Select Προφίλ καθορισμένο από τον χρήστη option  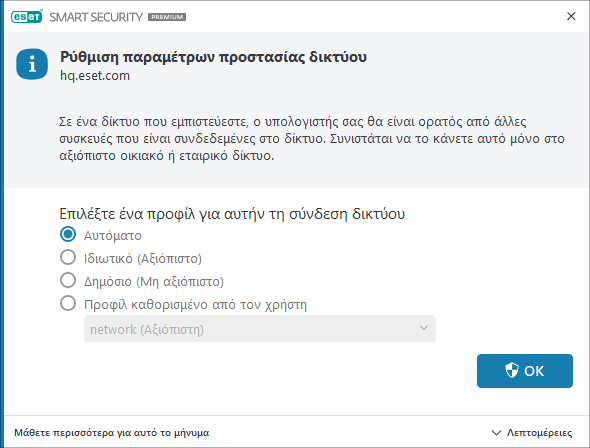pos(68,303)
